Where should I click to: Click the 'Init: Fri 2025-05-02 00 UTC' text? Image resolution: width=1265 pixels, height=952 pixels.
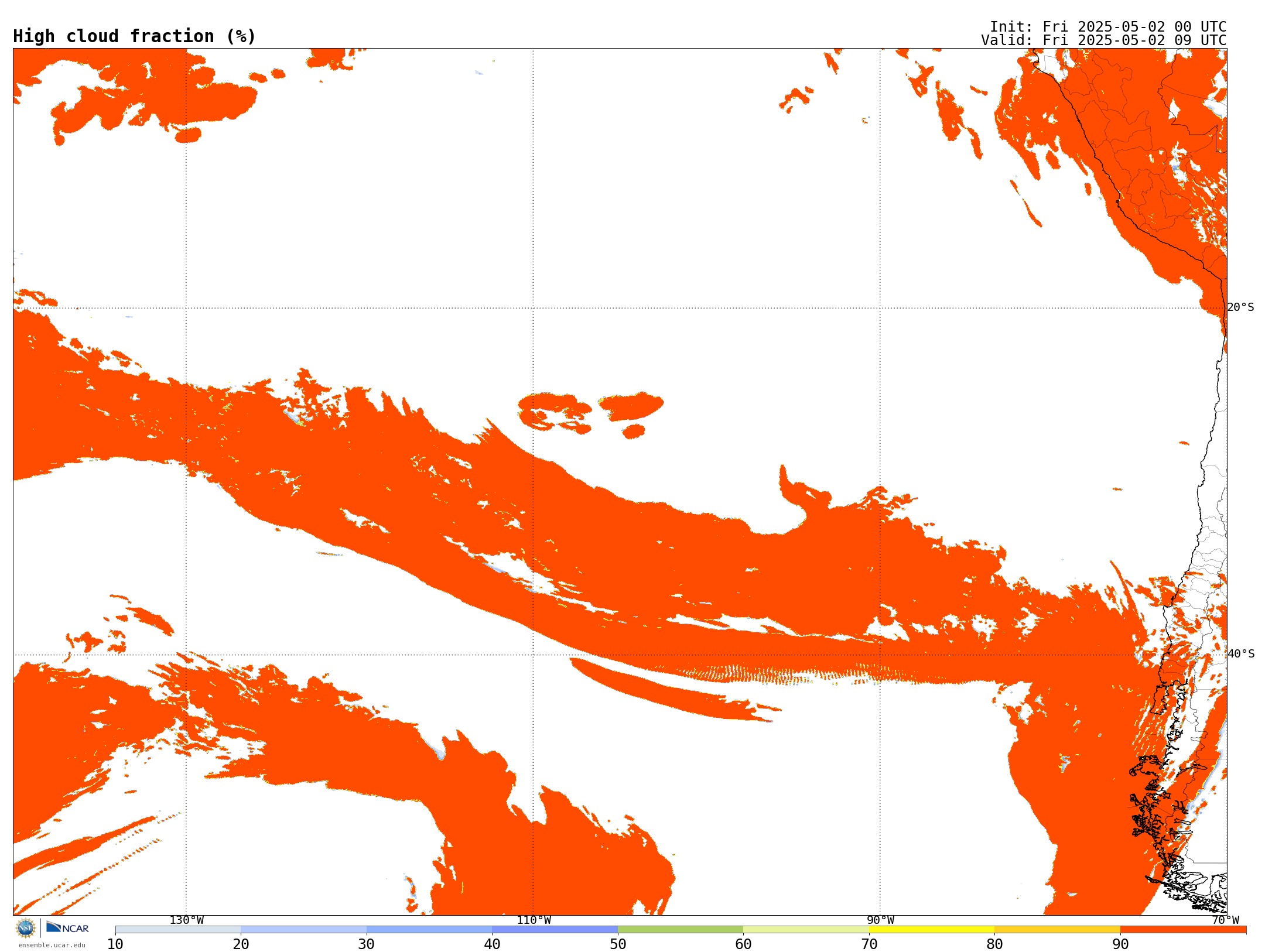point(1107,27)
